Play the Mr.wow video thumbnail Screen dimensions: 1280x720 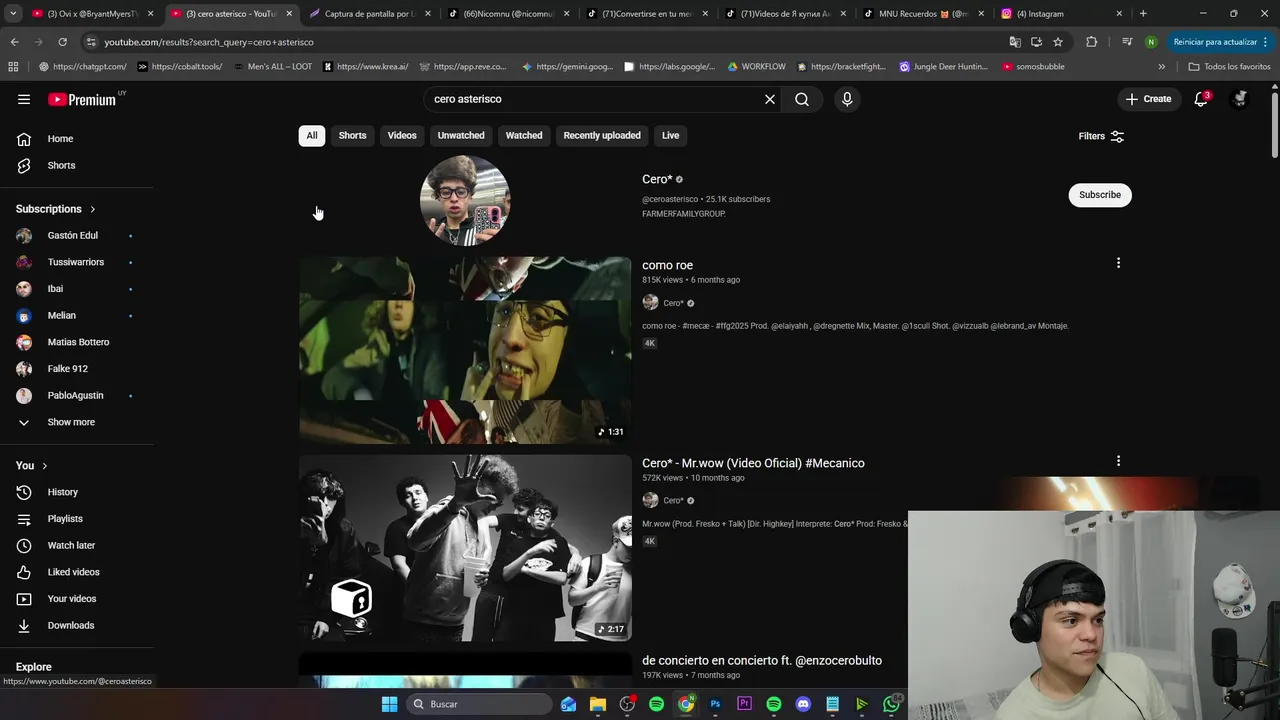point(465,548)
